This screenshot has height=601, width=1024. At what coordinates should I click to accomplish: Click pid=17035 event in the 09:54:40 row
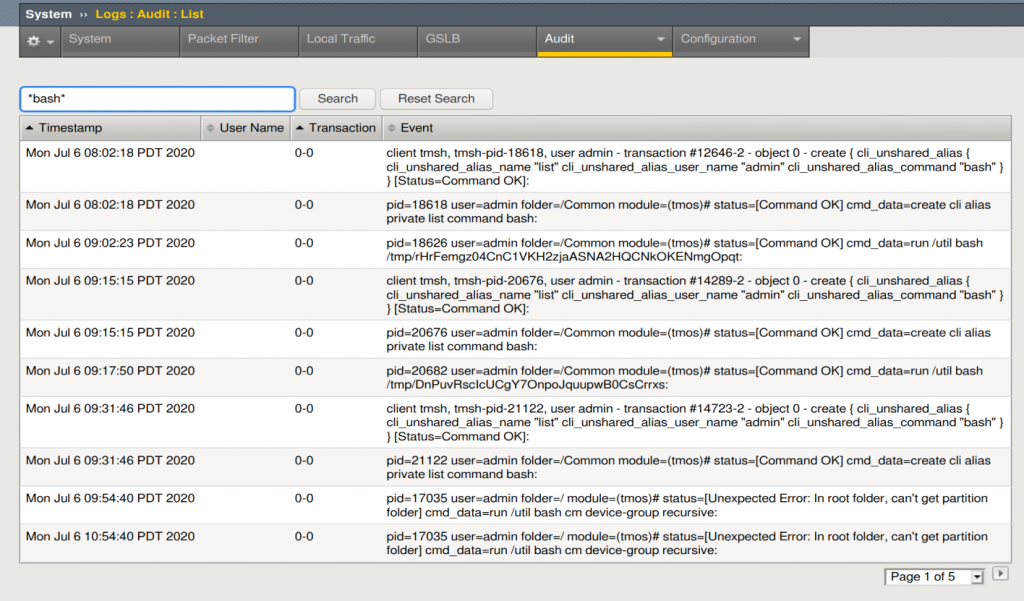687,506
